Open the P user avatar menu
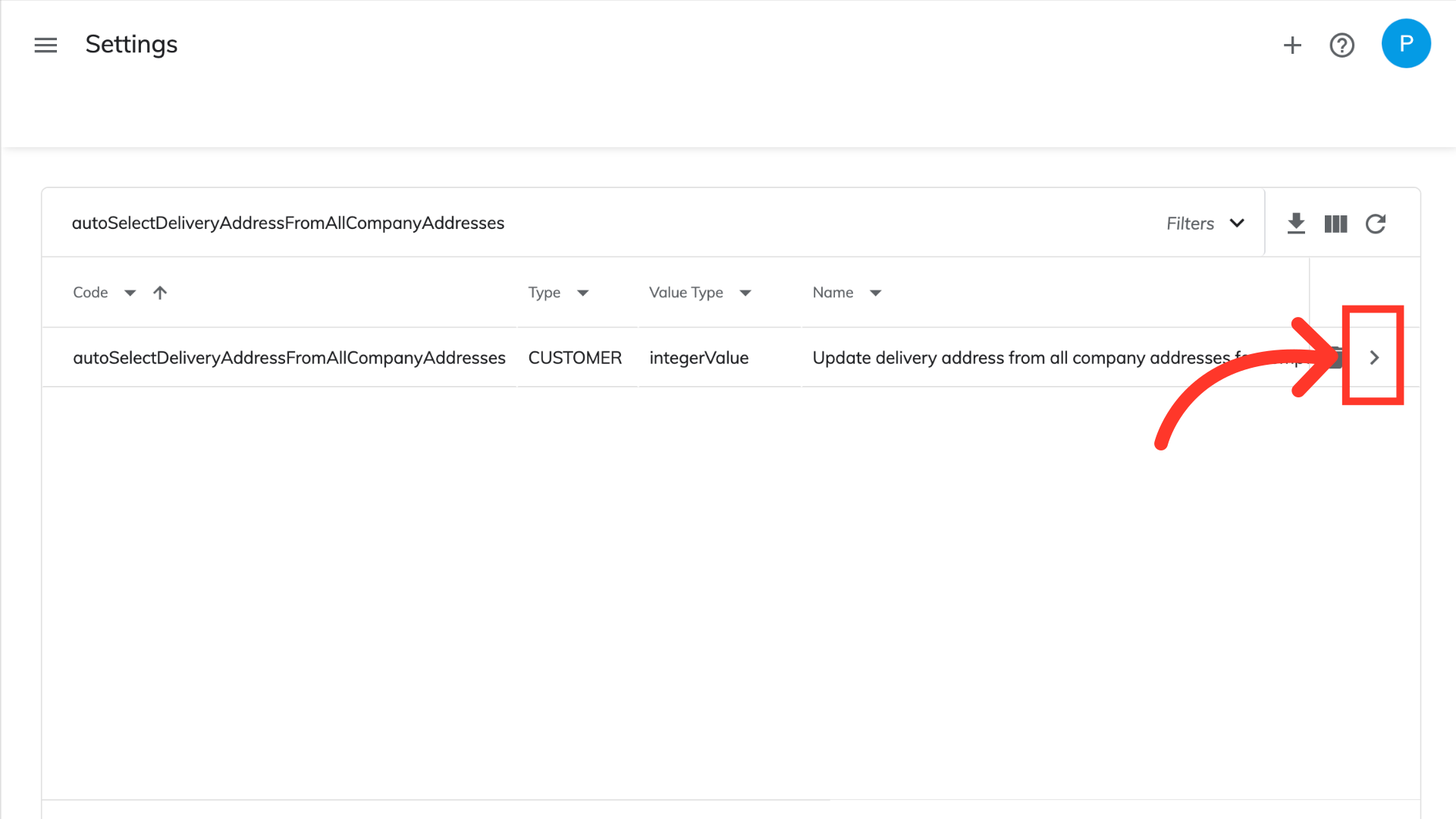Screen dimensions: 1456x819 [x=1405, y=44]
